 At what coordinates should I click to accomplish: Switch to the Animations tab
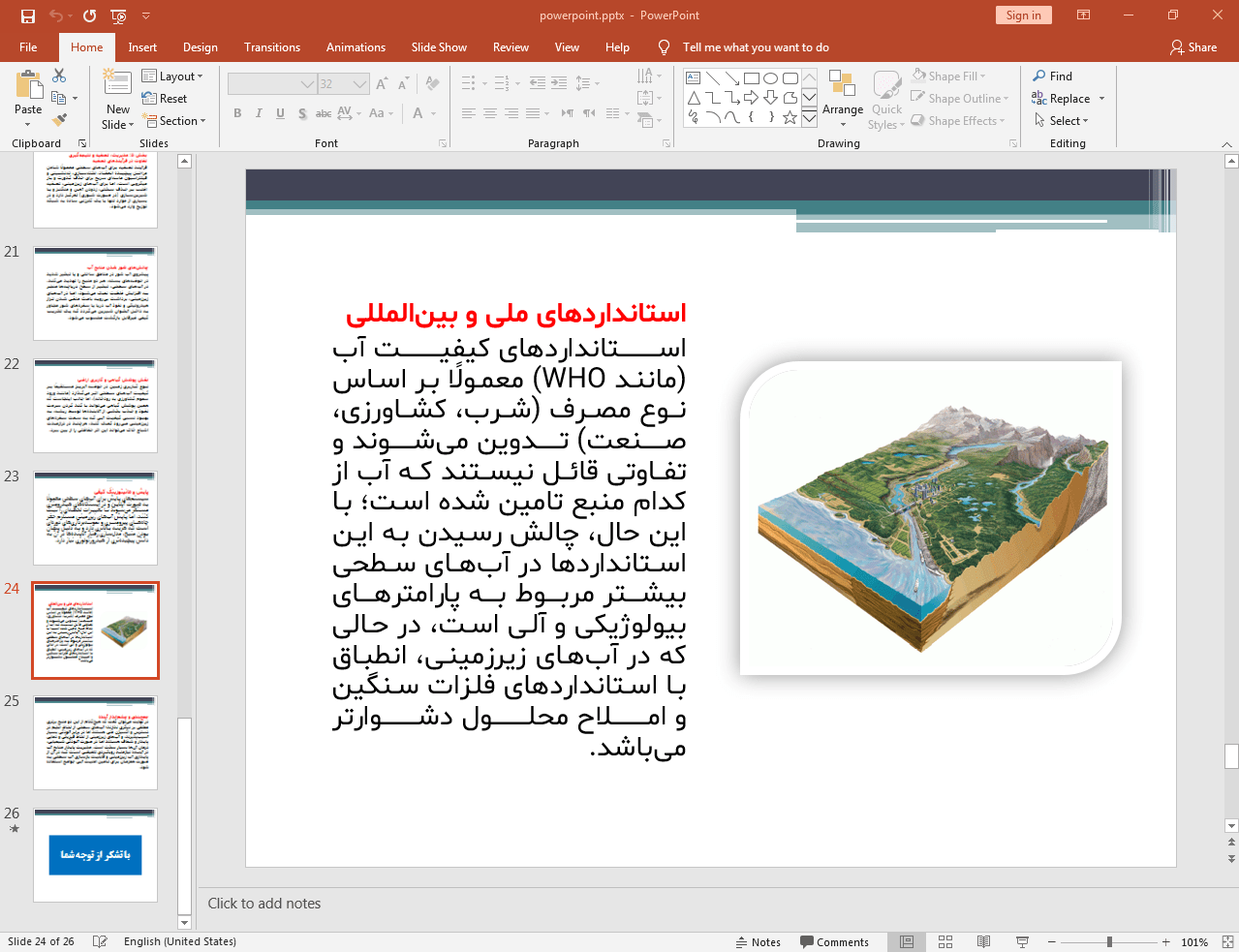coord(356,47)
